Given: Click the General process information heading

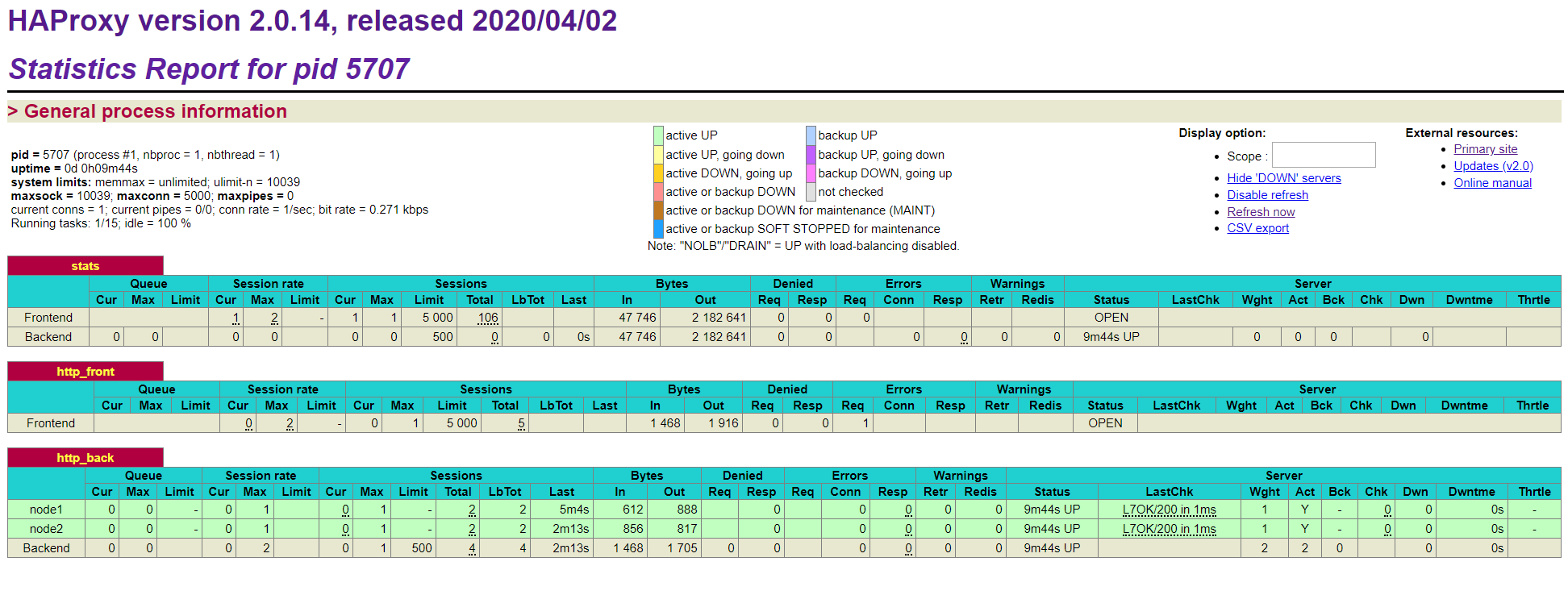Looking at the screenshot, I should pos(155,111).
